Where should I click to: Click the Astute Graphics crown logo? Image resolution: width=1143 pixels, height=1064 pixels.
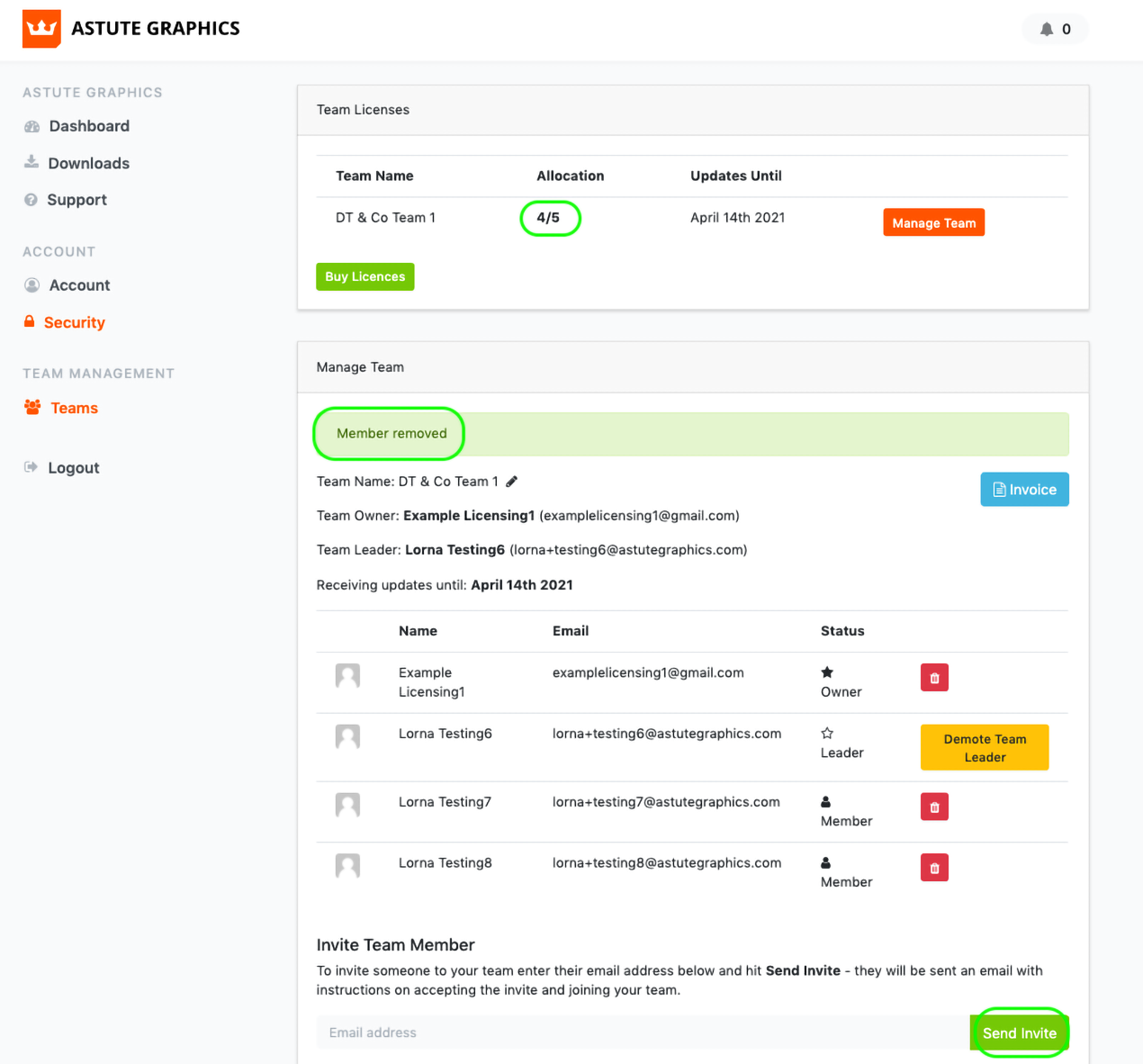click(x=41, y=29)
